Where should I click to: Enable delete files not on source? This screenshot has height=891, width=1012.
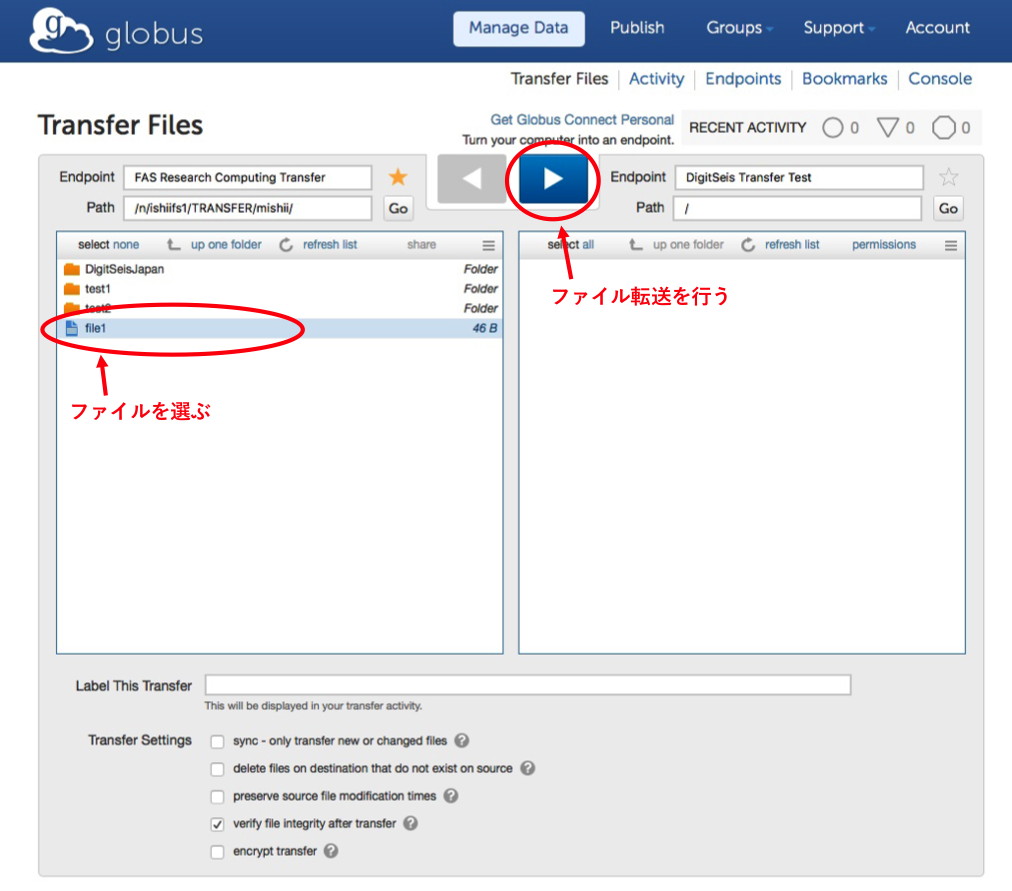pos(218,769)
